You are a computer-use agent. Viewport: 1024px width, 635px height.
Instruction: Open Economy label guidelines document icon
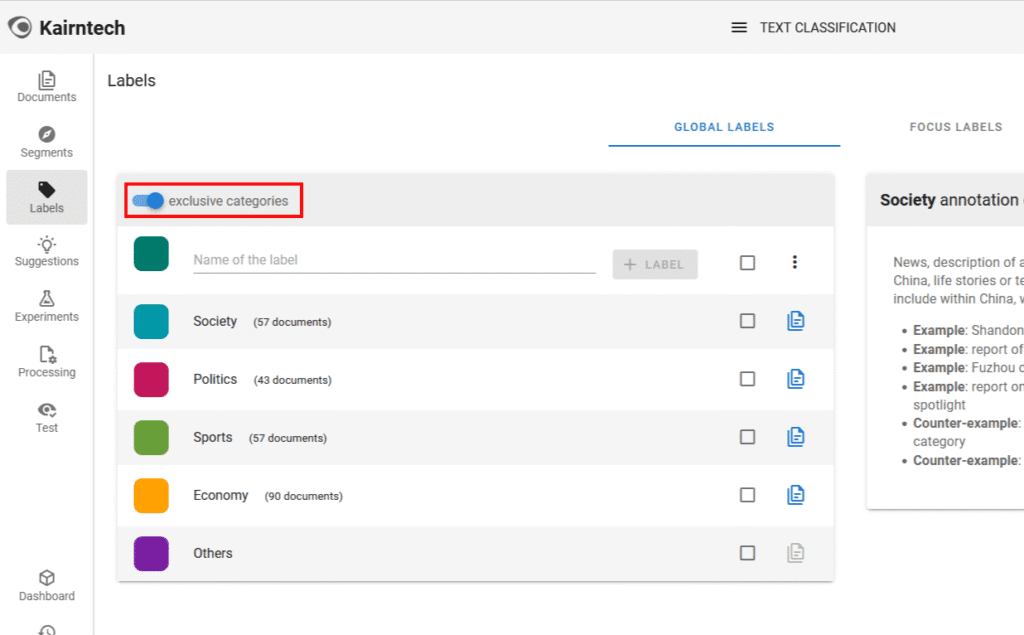point(795,495)
